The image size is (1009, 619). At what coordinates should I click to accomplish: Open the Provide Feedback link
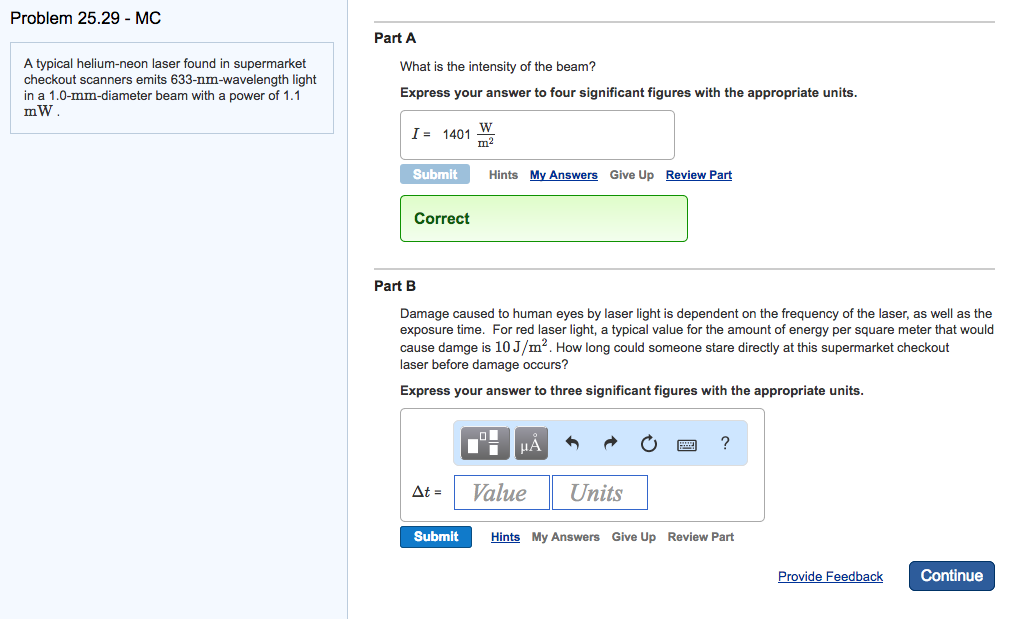(x=830, y=577)
